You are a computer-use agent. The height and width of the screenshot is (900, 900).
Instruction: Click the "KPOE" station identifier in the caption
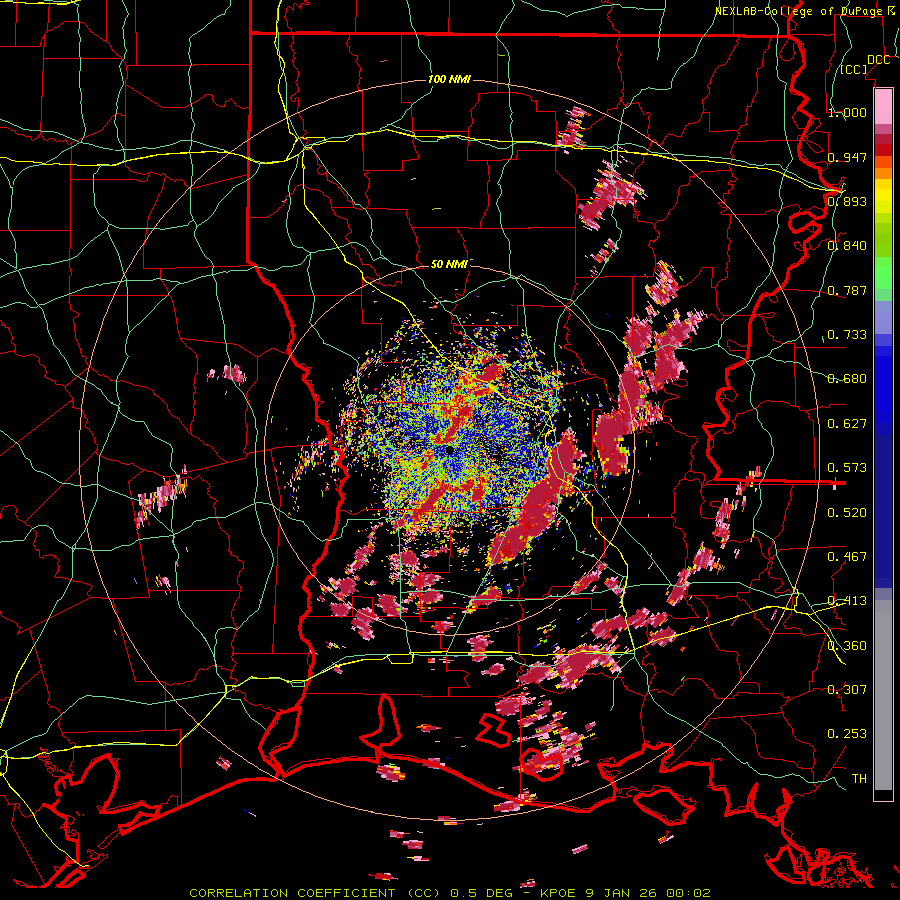[558, 893]
